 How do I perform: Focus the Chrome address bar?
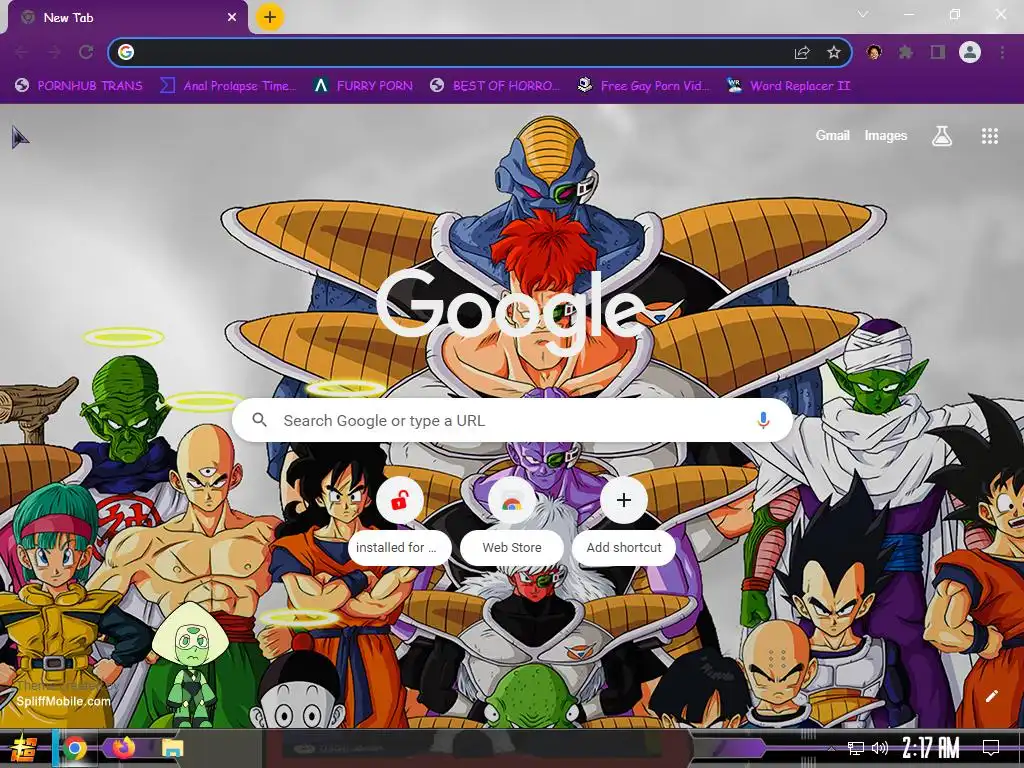(x=480, y=52)
